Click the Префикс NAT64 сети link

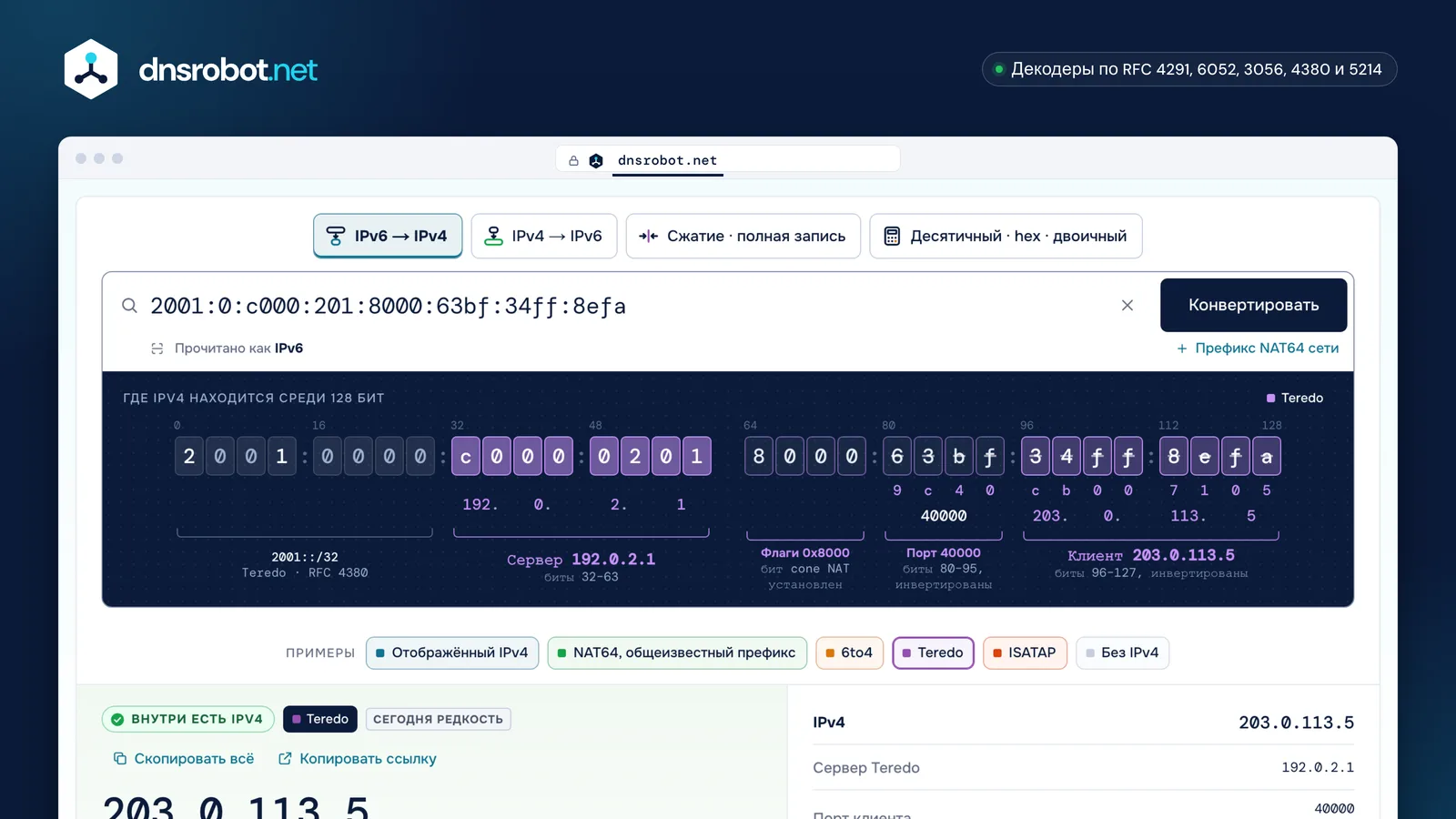(1258, 348)
